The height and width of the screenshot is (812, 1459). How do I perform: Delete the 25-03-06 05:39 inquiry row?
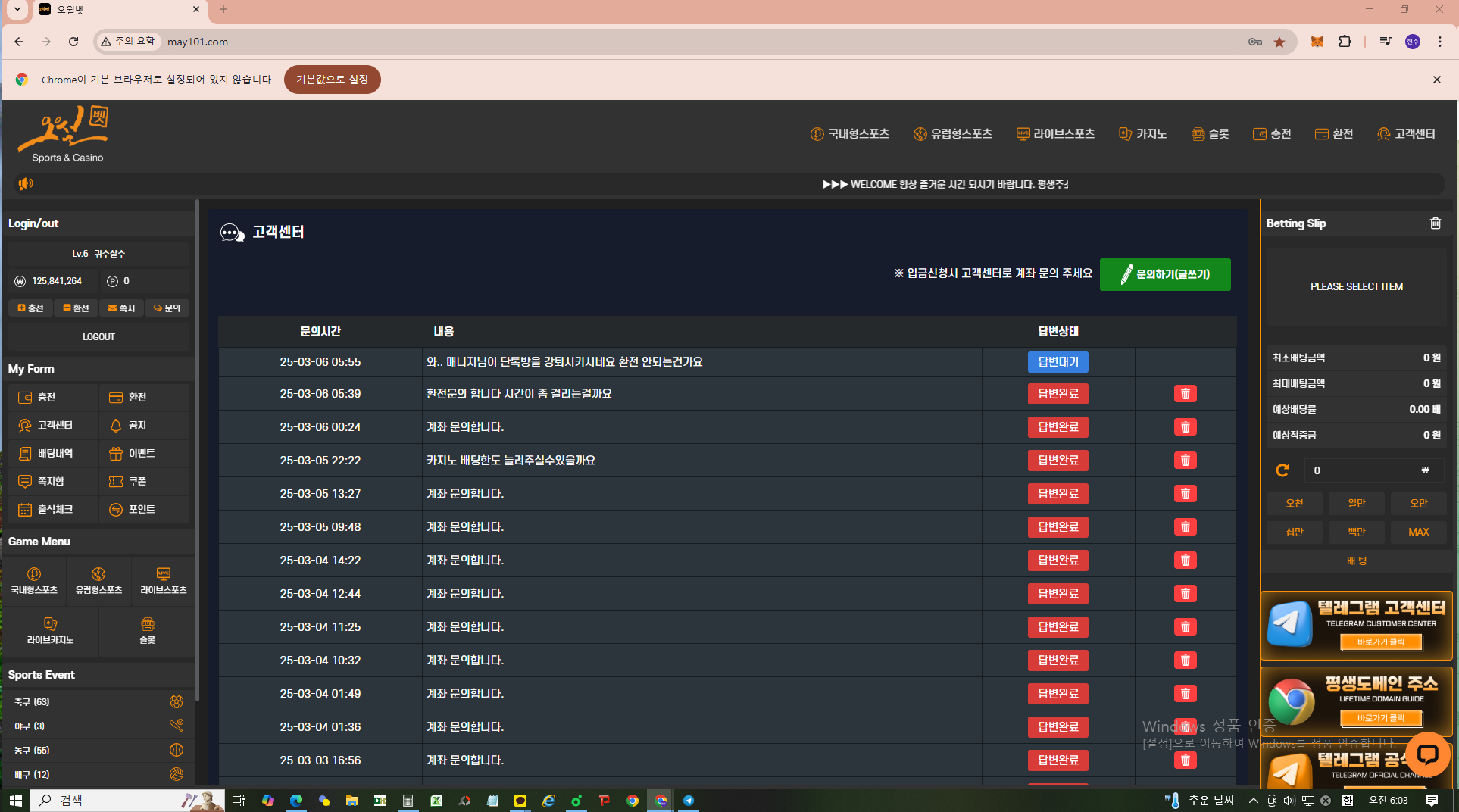1185,394
